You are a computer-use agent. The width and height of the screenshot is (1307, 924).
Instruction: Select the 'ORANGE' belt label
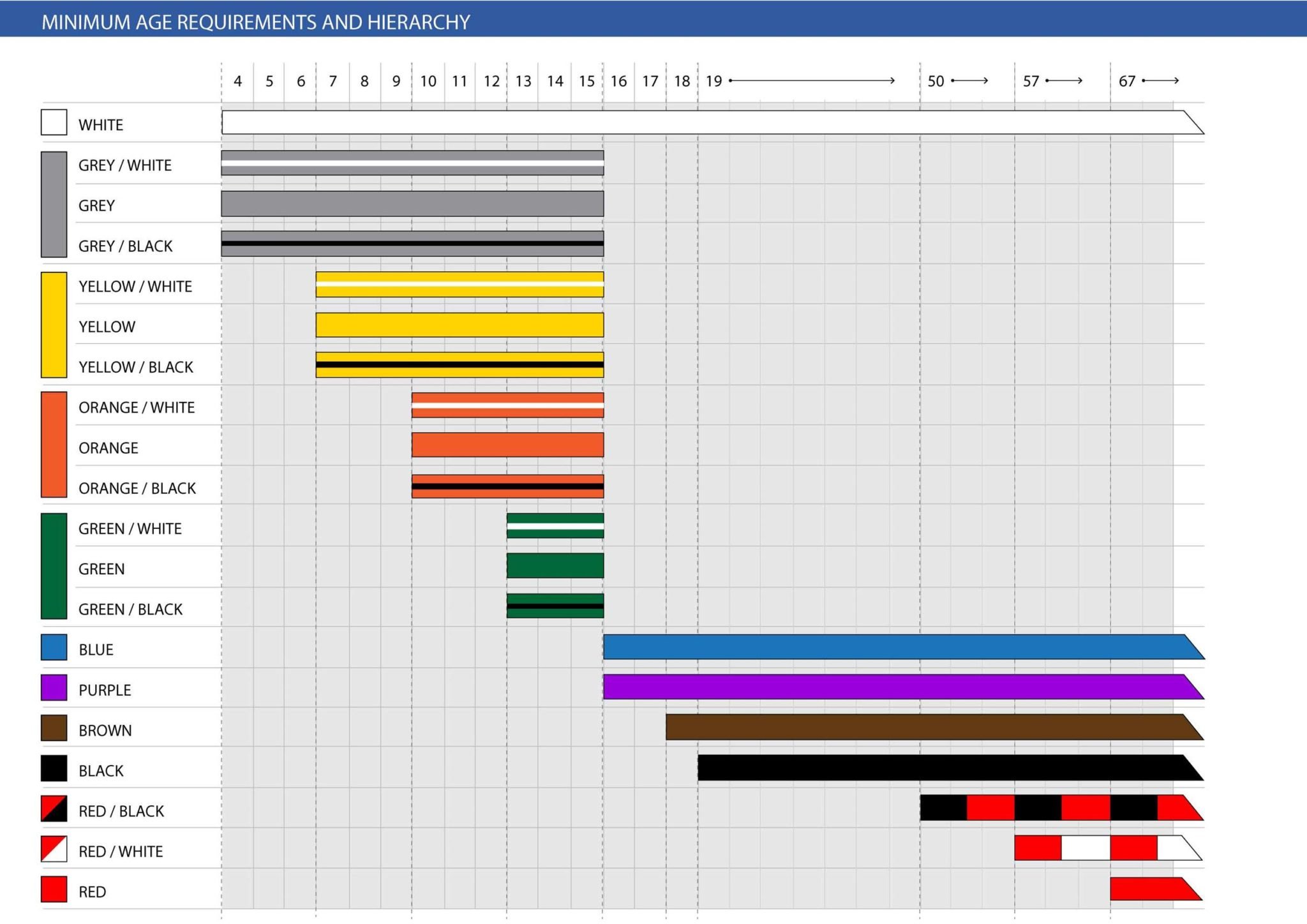[x=108, y=448]
